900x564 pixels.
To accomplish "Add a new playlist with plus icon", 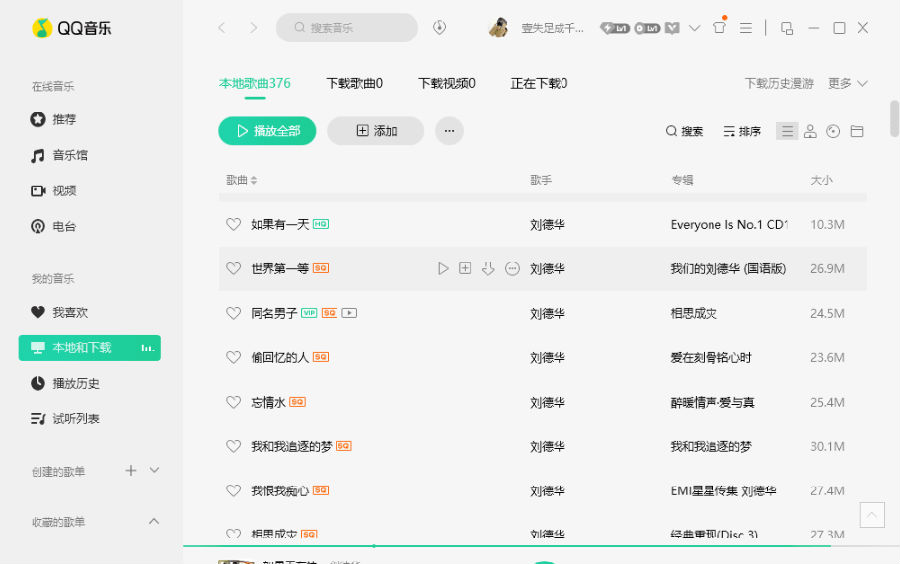I will [131, 470].
